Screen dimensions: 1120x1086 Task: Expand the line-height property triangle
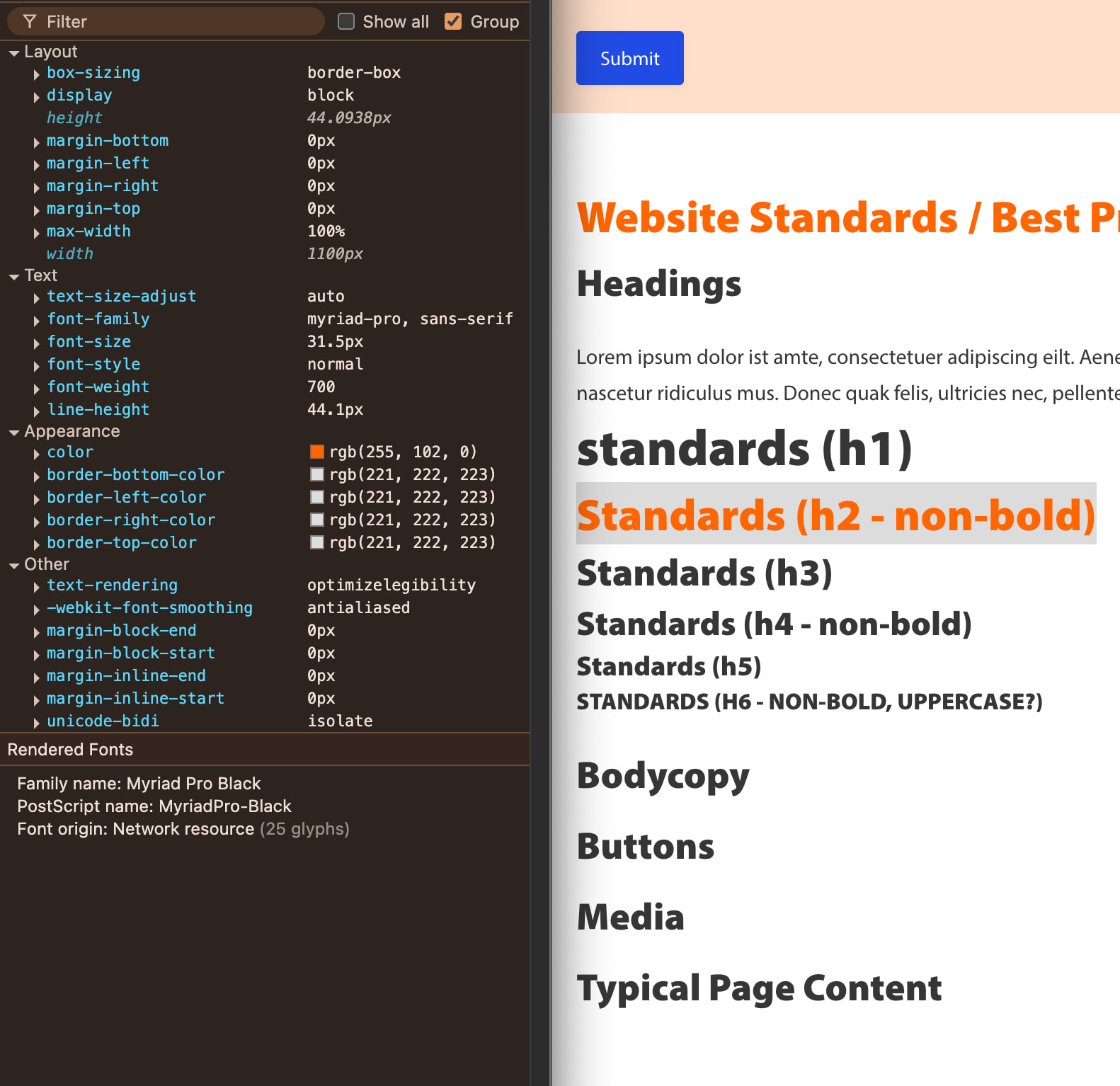(36, 411)
